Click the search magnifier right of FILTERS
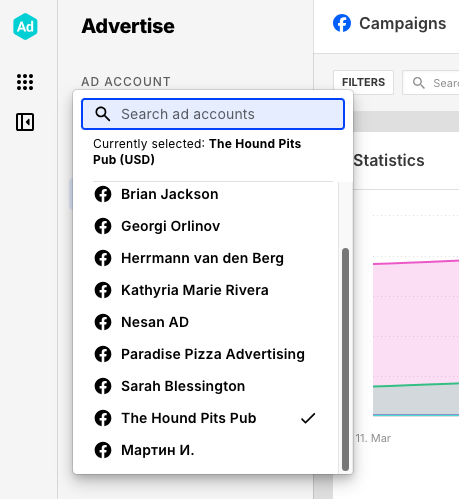 (418, 83)
